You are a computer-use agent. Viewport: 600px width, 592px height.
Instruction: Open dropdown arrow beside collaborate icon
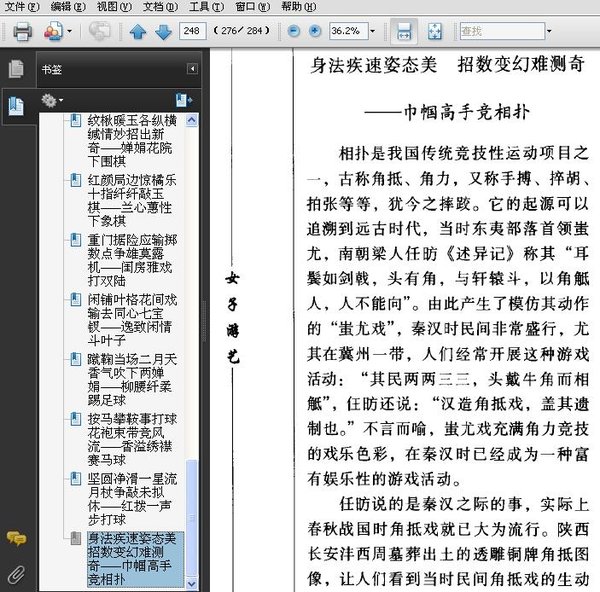click(69, 31)
